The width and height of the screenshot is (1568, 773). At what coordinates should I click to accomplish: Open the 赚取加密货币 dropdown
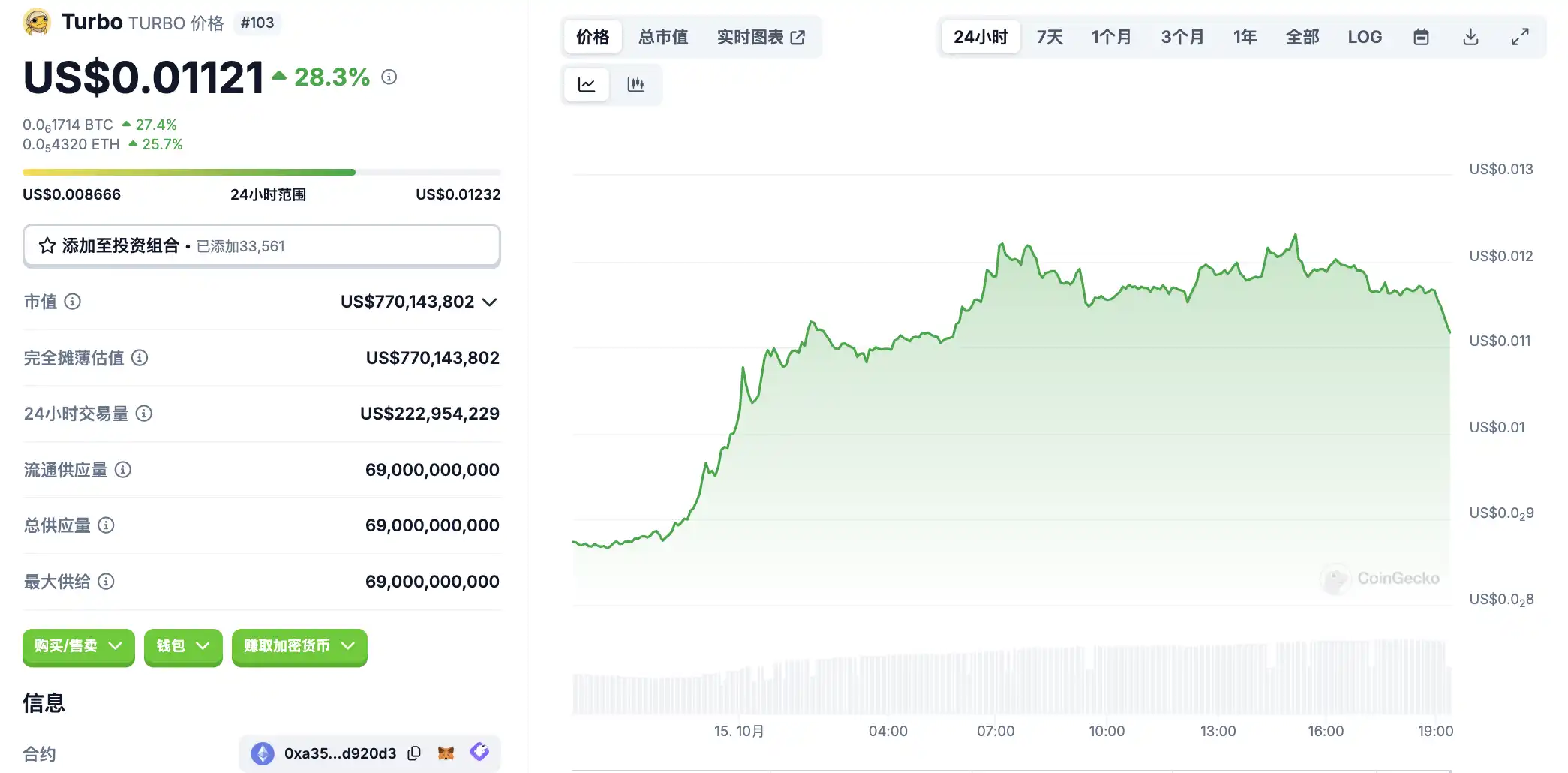[x=299, y=646]
